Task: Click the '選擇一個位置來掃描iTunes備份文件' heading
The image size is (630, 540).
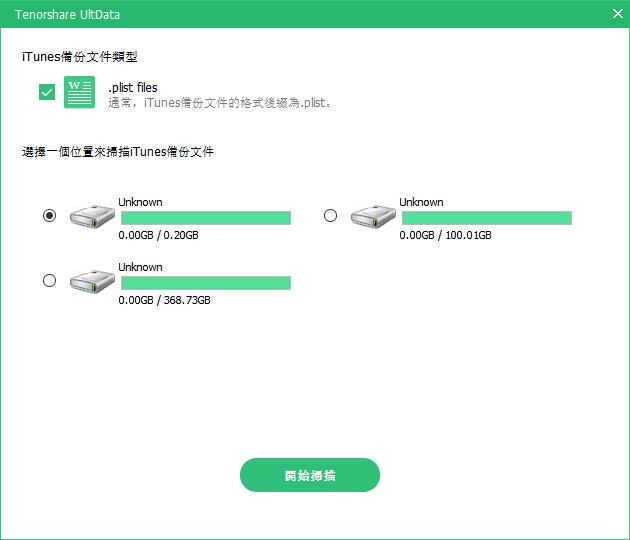Action: point(118,152)
